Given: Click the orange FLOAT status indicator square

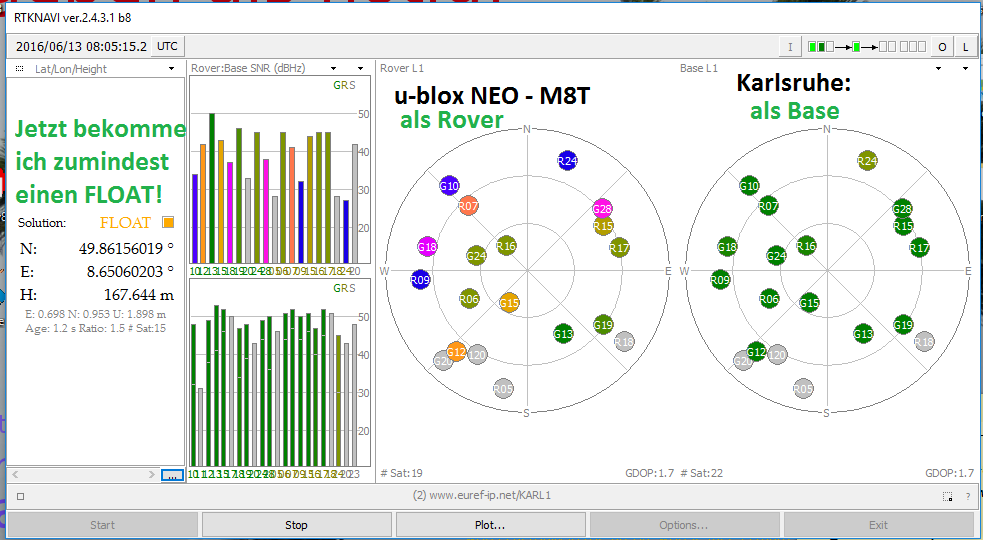Looking at the screenshot, I should (x=168, y=222).
